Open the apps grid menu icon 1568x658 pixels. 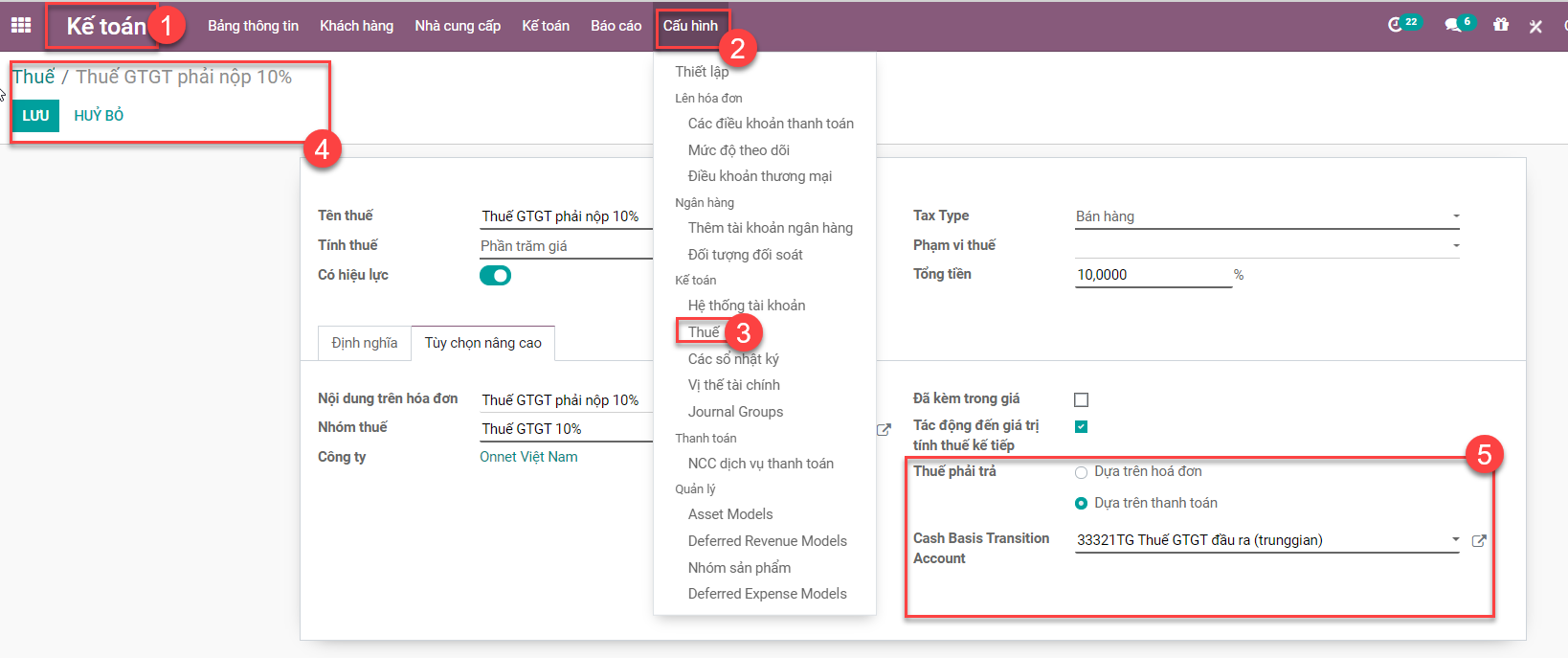point(21,26)
